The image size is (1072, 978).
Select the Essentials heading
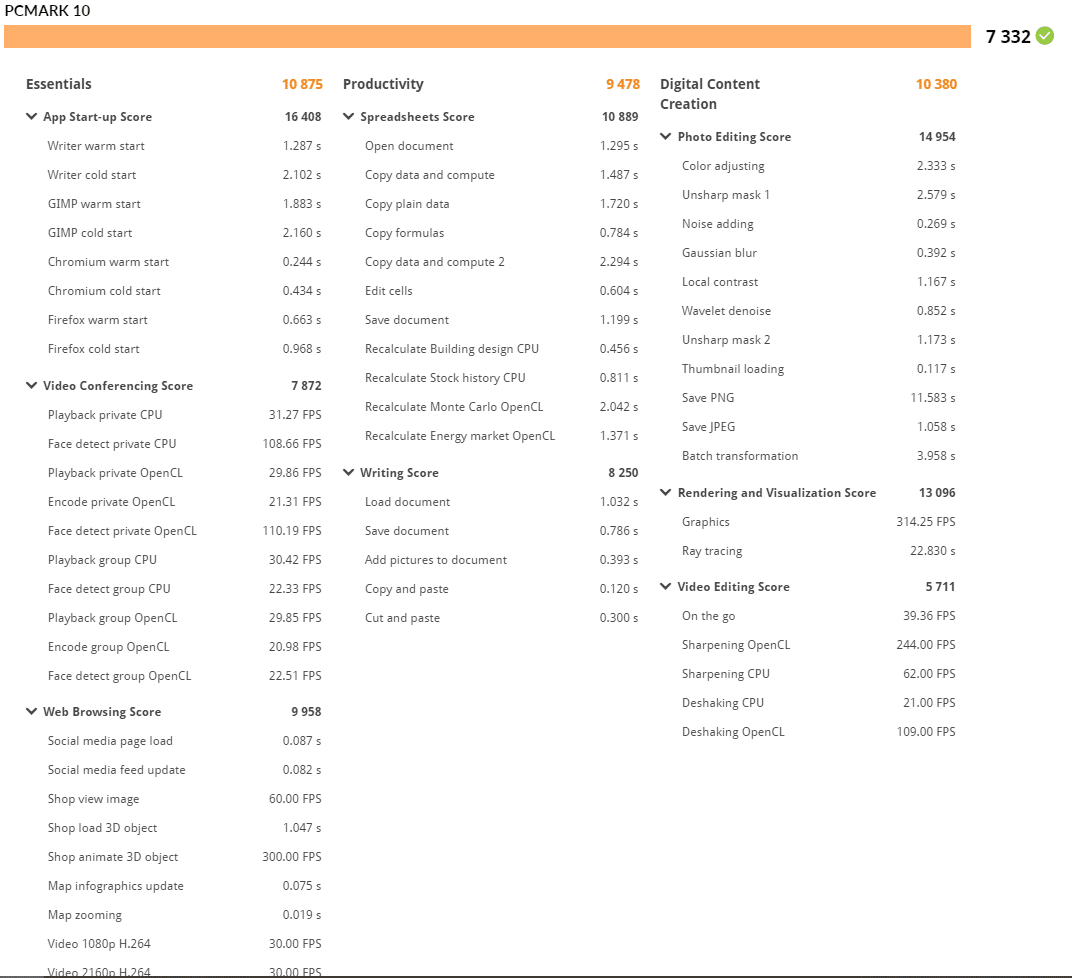pyautogui.click(x=59, y=84)
